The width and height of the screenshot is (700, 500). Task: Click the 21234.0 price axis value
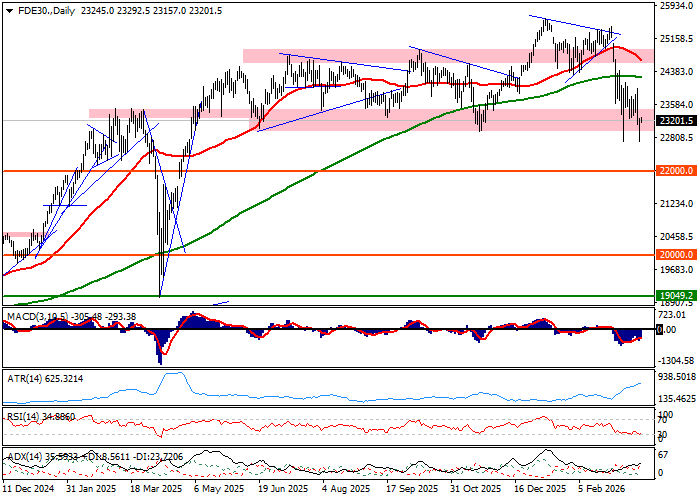coord(677,204)
